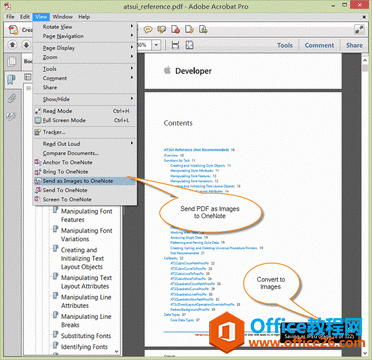Open the Page Thumbnails side panel
The image size is (372, 360).
click(12, 62)
